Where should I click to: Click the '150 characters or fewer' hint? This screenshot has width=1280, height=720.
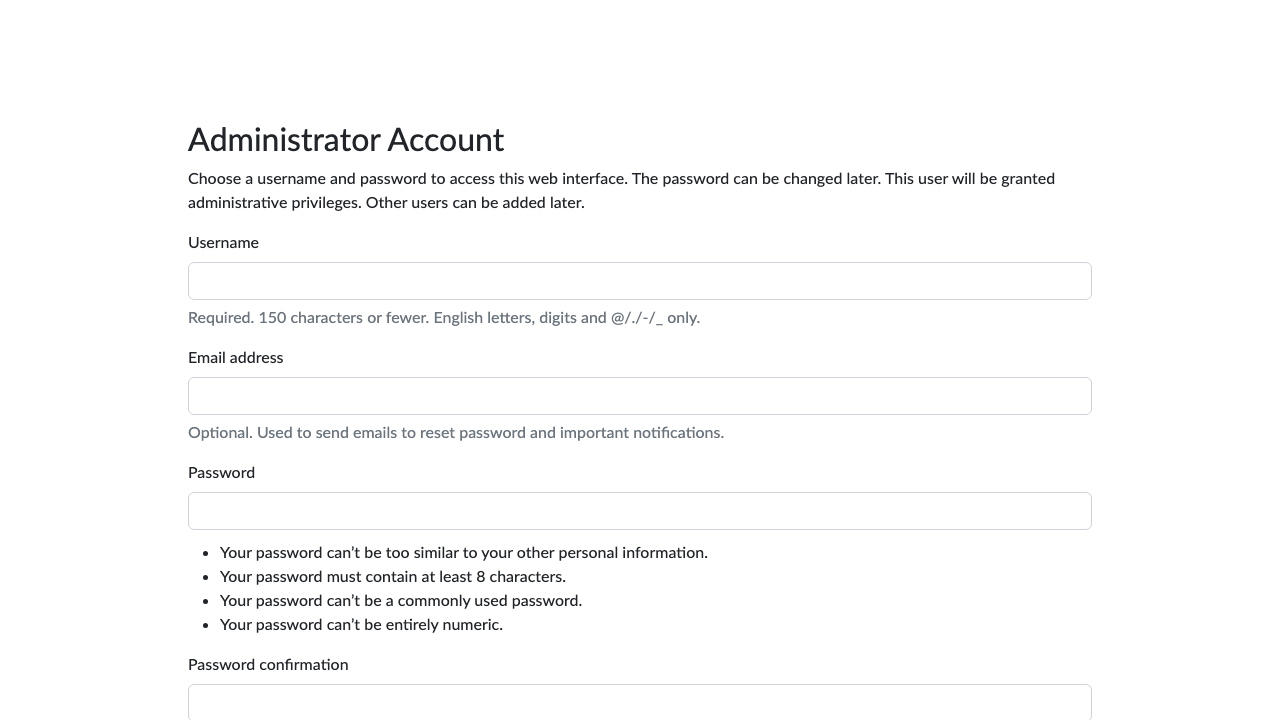click(344, 318)
